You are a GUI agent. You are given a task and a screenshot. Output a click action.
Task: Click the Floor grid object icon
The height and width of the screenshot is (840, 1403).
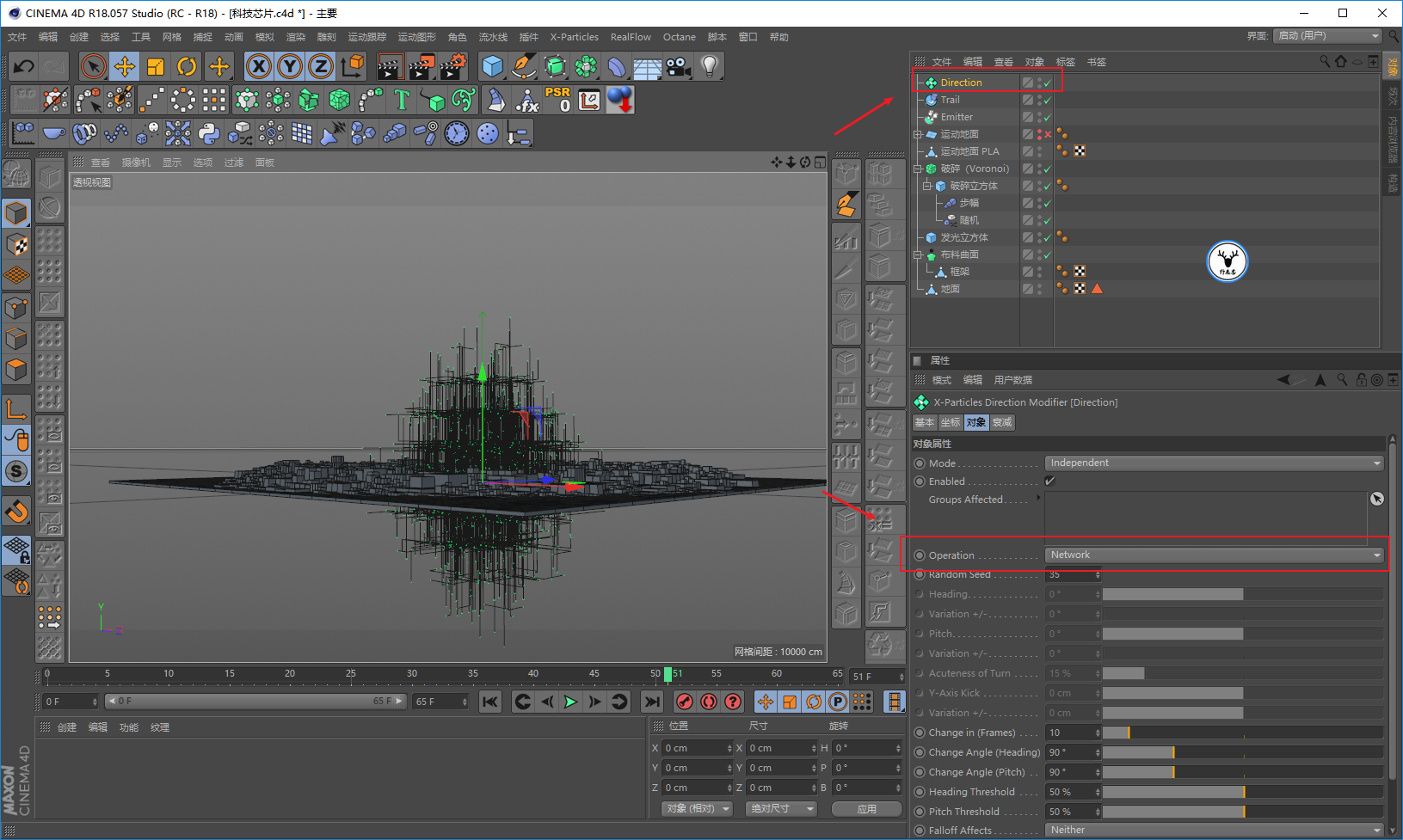point(648,66)
